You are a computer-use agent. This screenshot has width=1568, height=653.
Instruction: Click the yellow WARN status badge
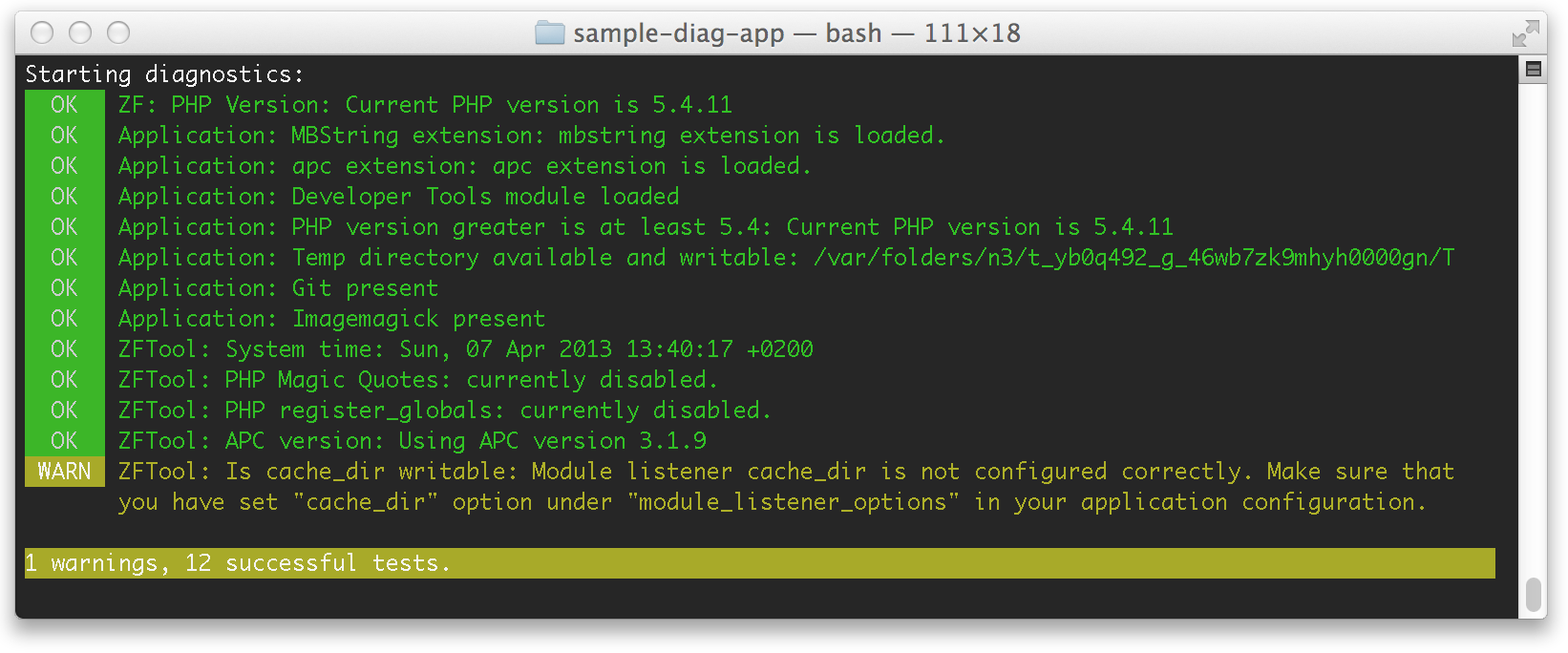pyautogui.click(x=64, y=472)
